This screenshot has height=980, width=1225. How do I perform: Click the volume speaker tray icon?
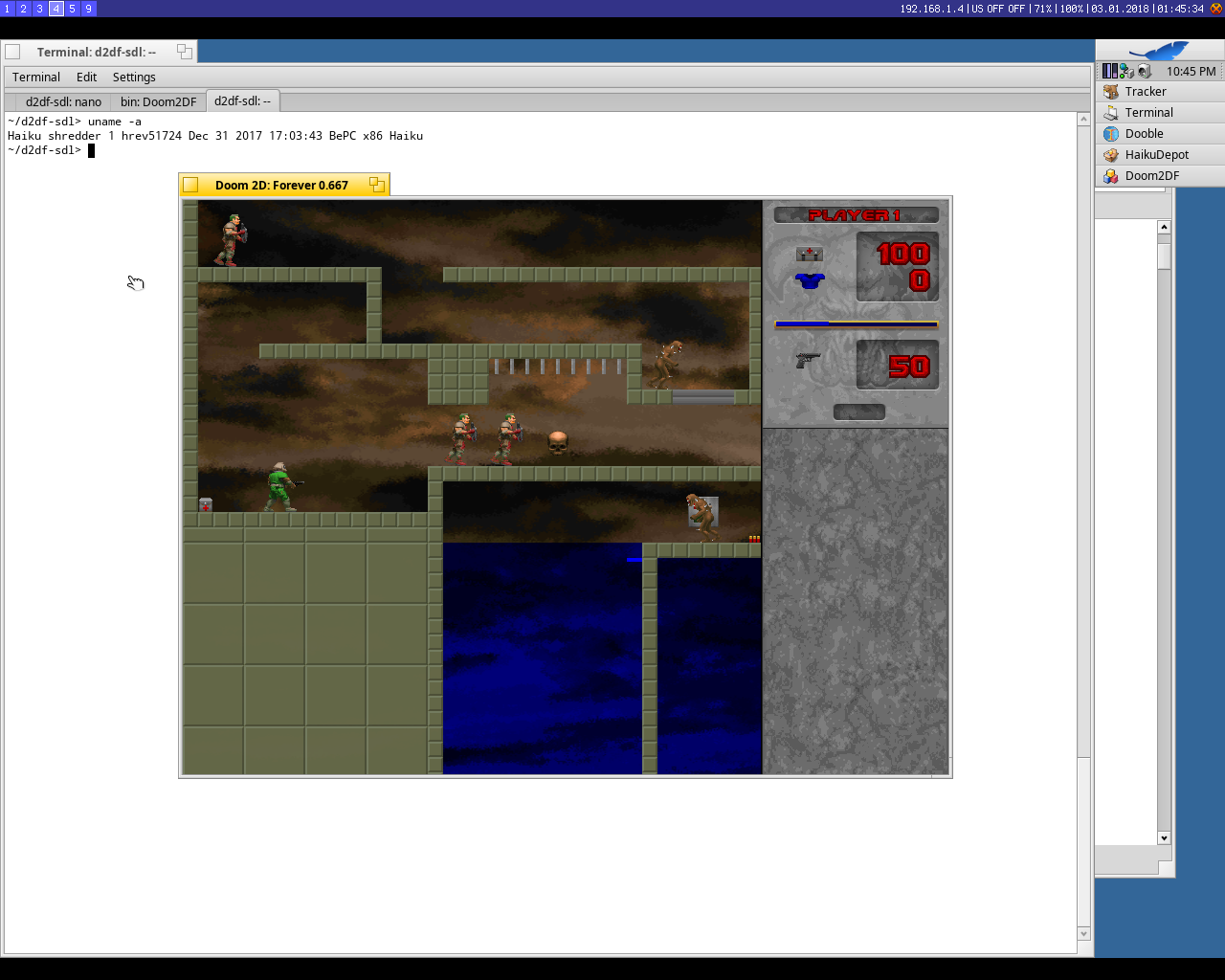pyautogui.click(x=1144, y=71)
